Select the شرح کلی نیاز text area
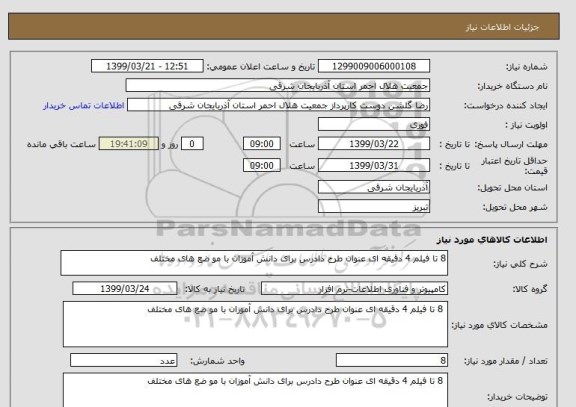The width and height of the screenshot is (576, 407). (x=254, y=263)
